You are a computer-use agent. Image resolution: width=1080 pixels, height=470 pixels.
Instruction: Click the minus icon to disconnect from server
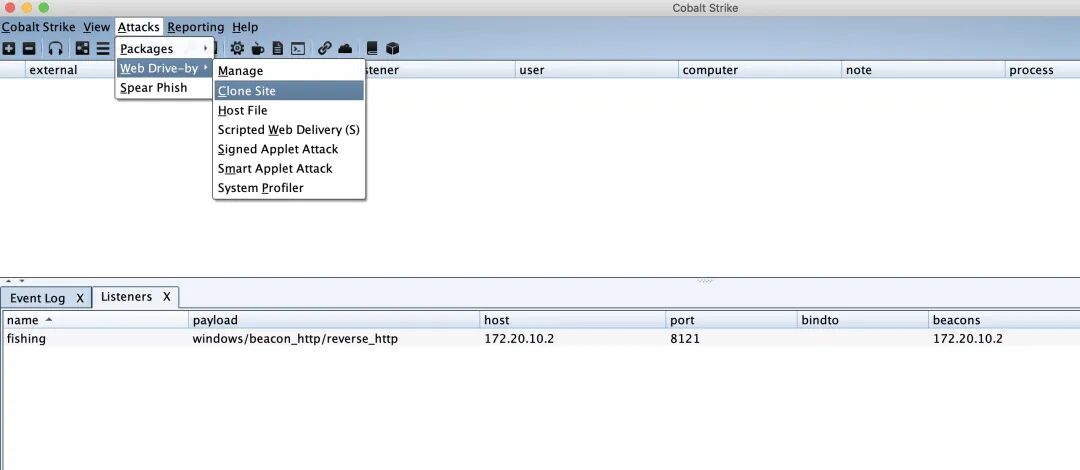tap(29, 48)
